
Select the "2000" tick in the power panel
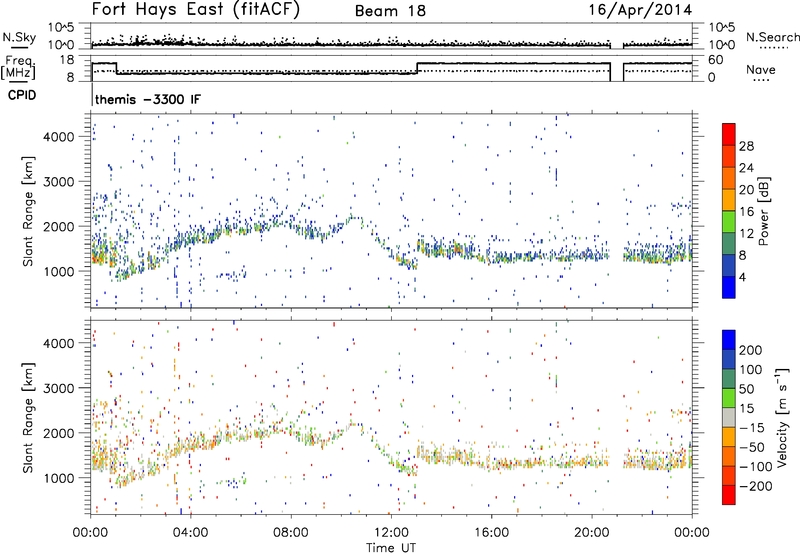tap(58, 226)
